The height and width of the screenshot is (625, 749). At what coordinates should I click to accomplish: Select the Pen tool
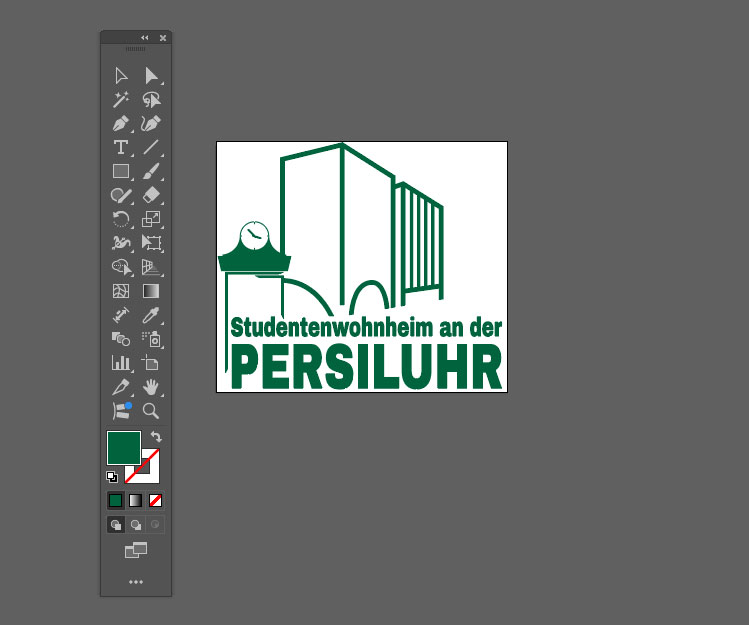(121, 124)
